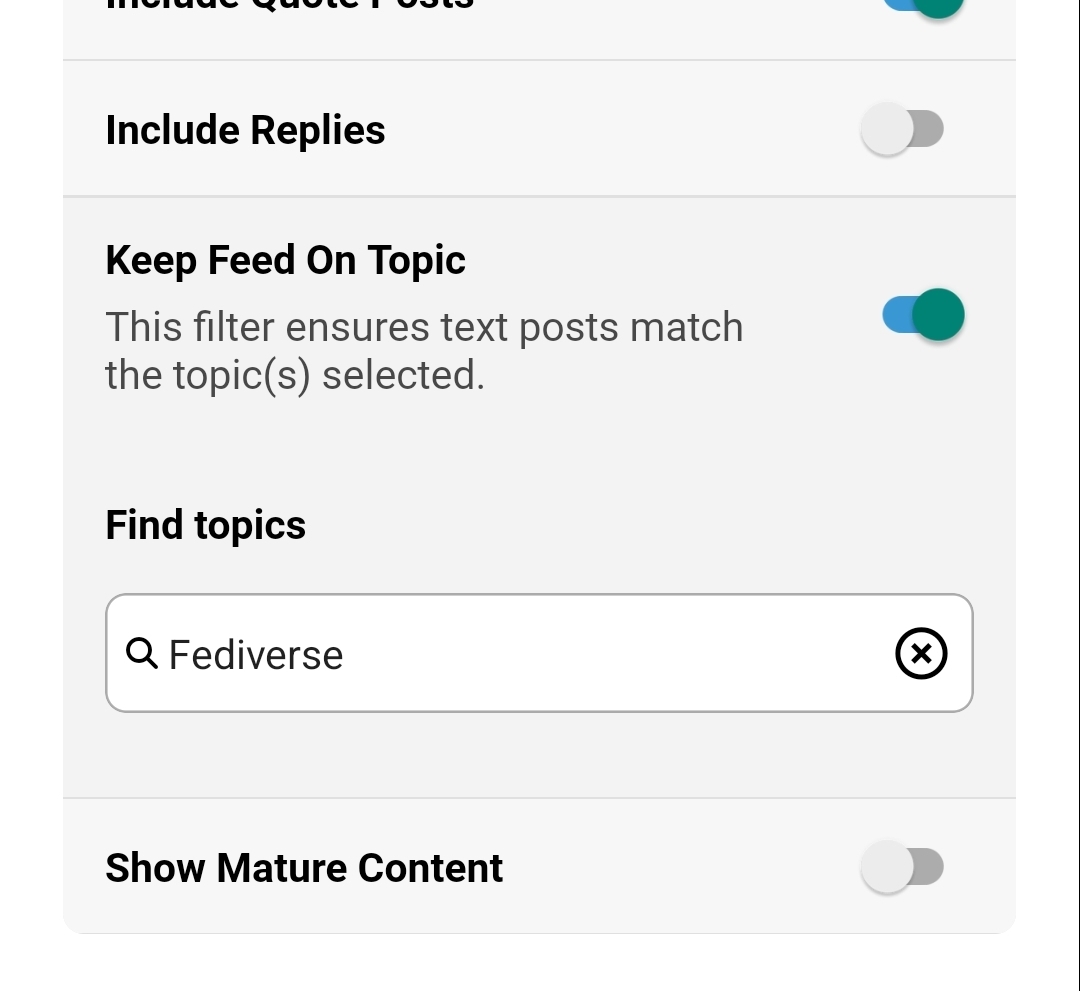Select the Include Replies label
Viewport: 1080px width, 991px height.
pos(245,130)
